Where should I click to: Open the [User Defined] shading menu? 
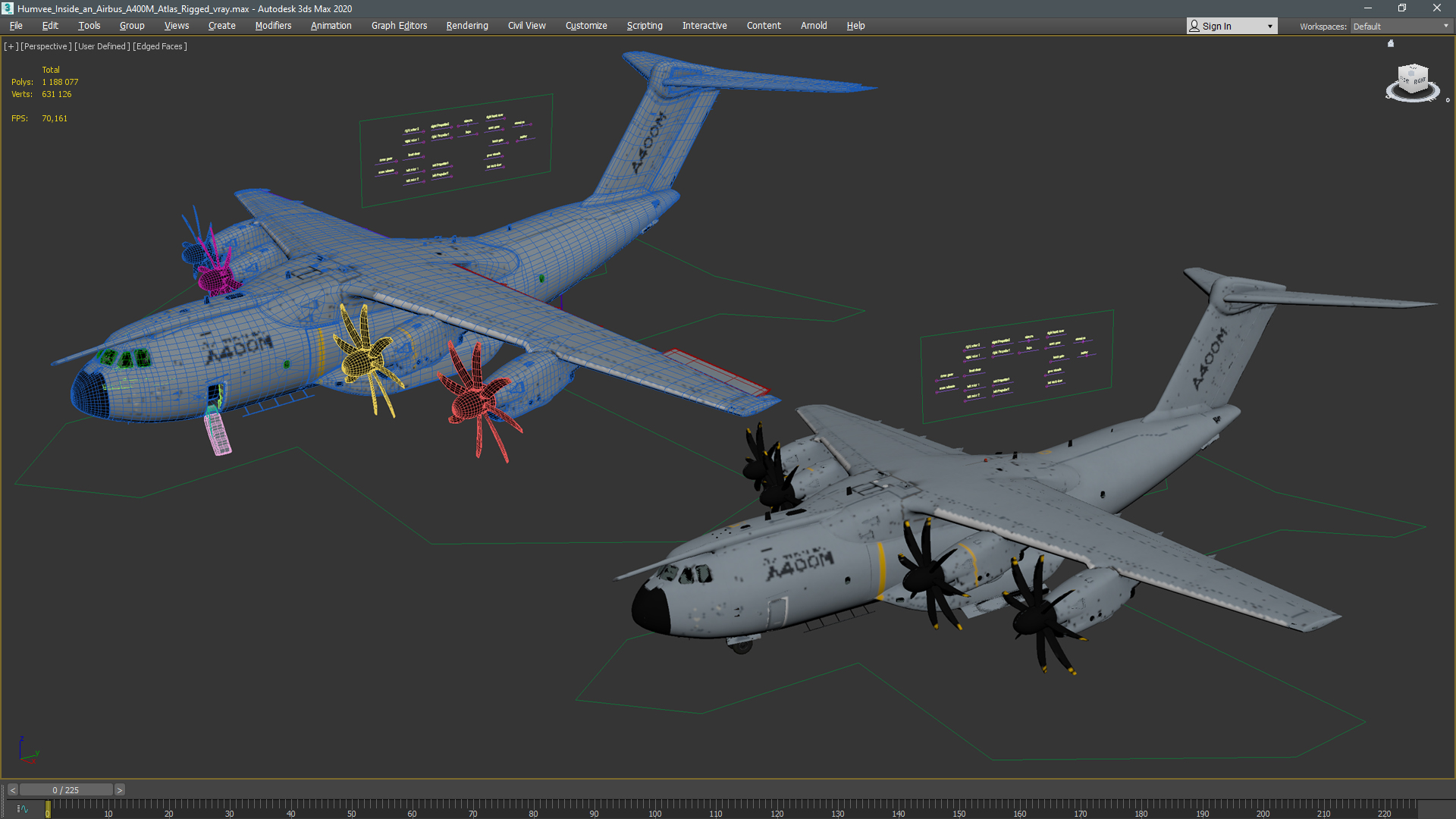pos(102,46)
